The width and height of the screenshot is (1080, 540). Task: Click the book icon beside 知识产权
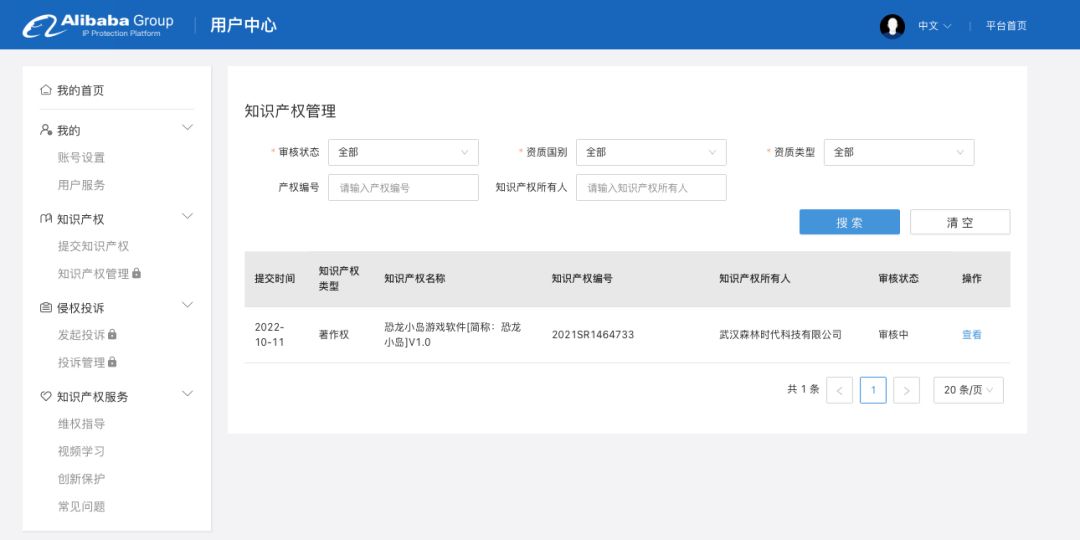click(x=45, y=219)
